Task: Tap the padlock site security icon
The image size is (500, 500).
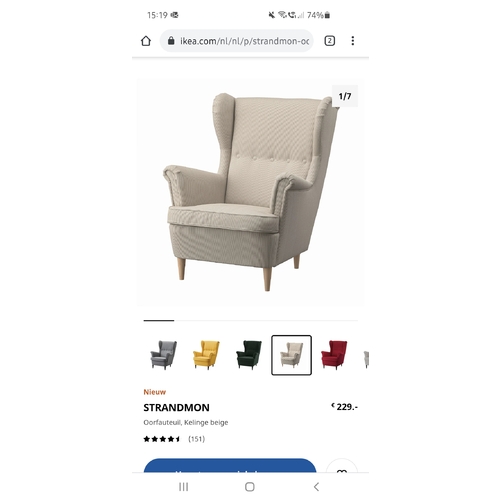Action: click(171, 41)
